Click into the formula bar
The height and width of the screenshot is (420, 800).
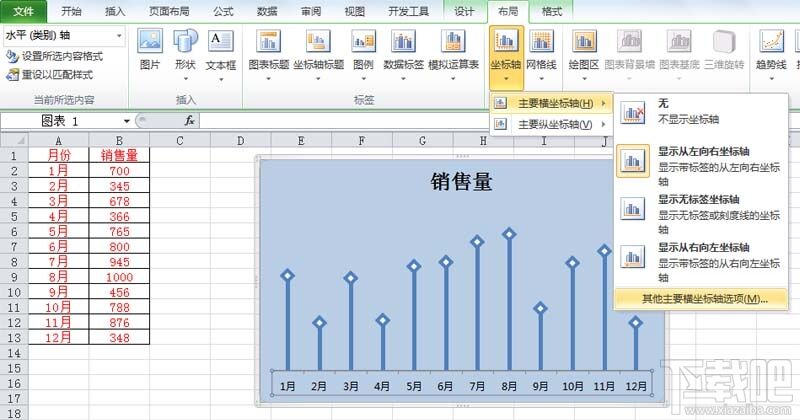tap(343, 121)
